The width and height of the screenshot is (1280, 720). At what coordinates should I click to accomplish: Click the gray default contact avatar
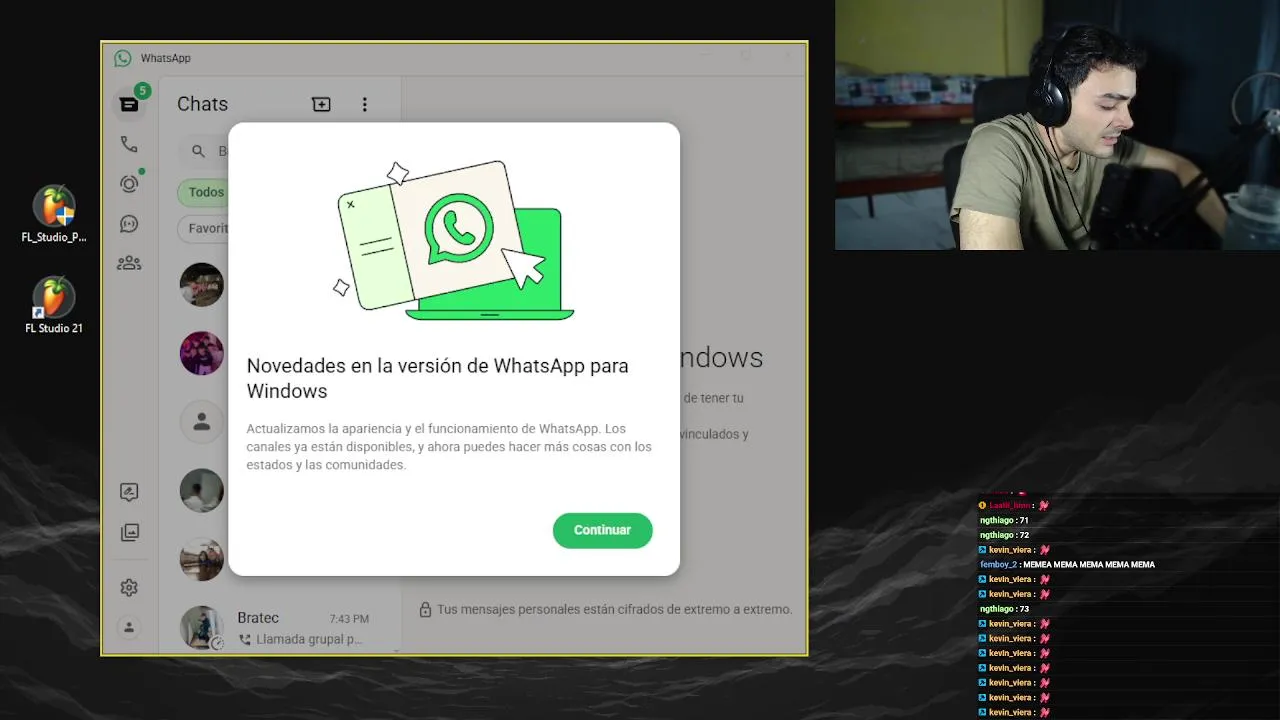pyautogui.click(x=202, y=422)
